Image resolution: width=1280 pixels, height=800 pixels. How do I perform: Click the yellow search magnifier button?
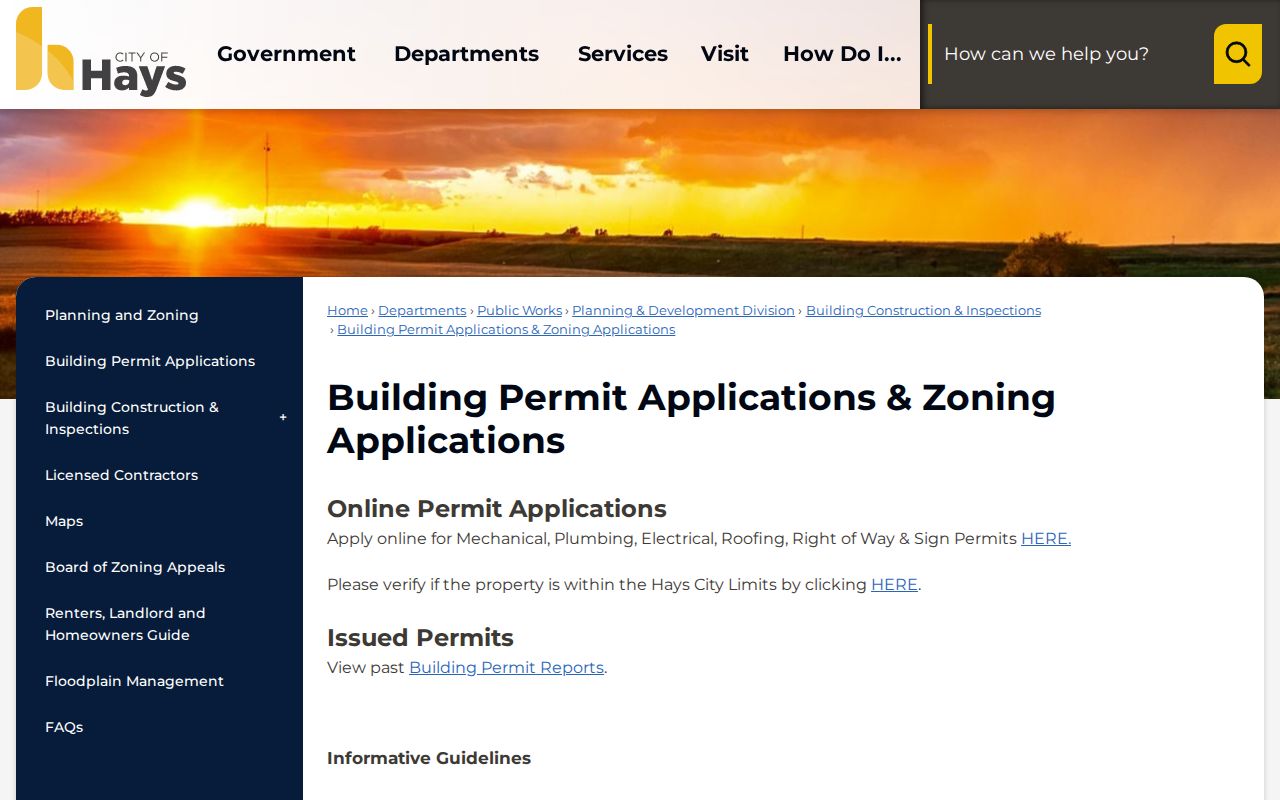(x=1238, y=54)
